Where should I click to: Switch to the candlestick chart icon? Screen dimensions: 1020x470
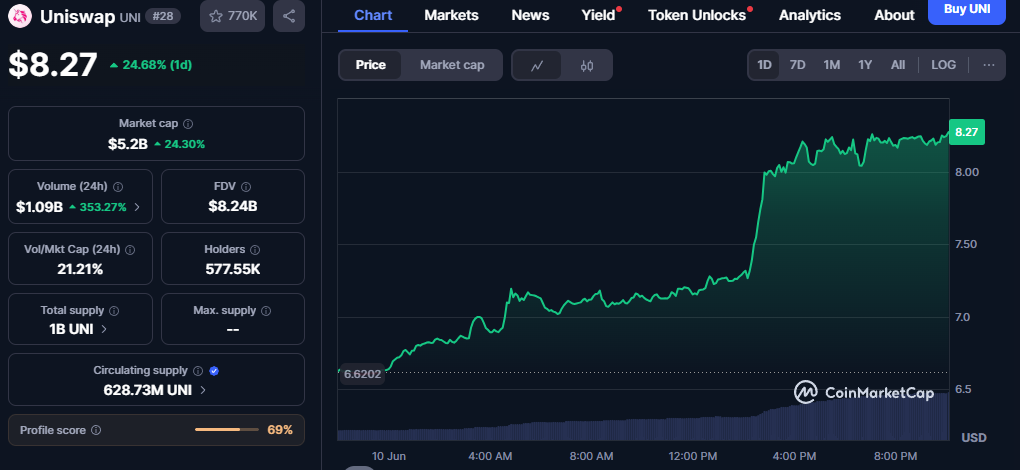(x=587, y=65)
